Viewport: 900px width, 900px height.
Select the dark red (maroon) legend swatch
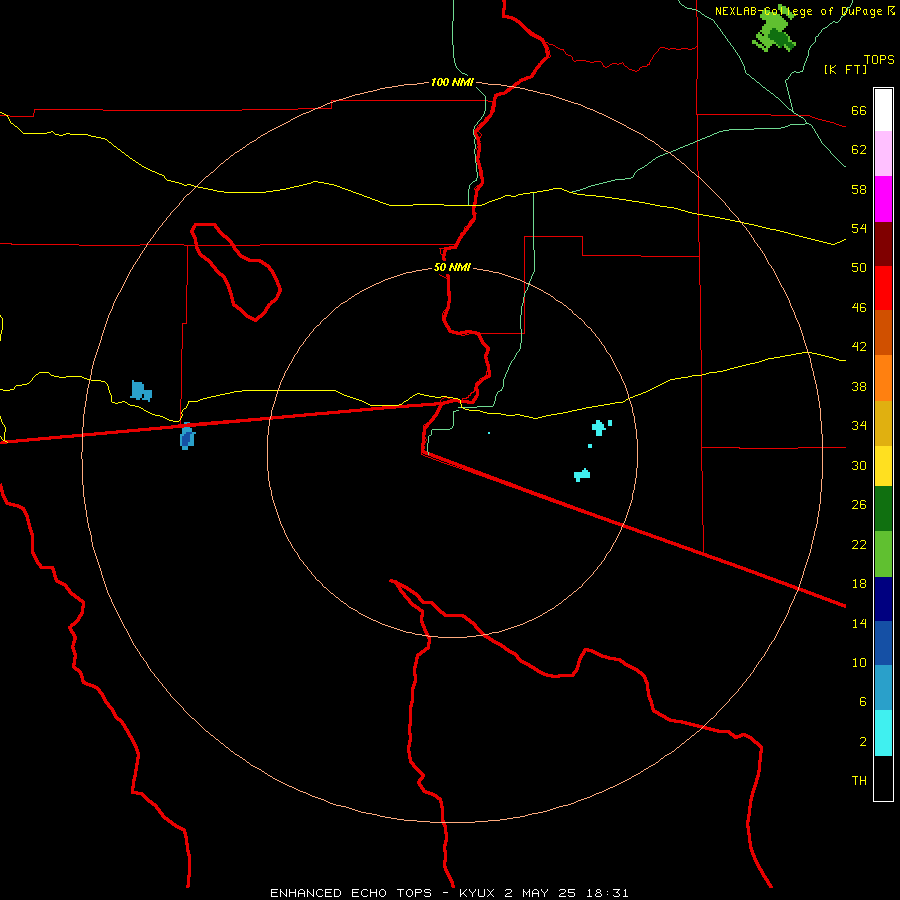(883, 244)
